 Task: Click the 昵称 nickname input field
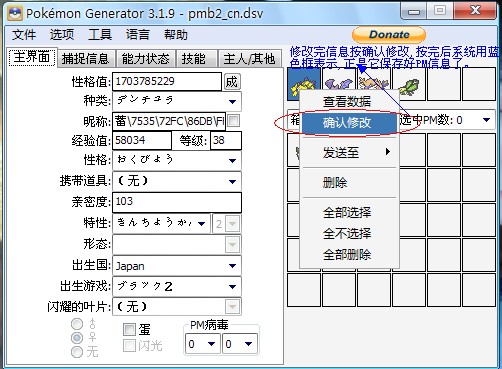pos(169,121)
